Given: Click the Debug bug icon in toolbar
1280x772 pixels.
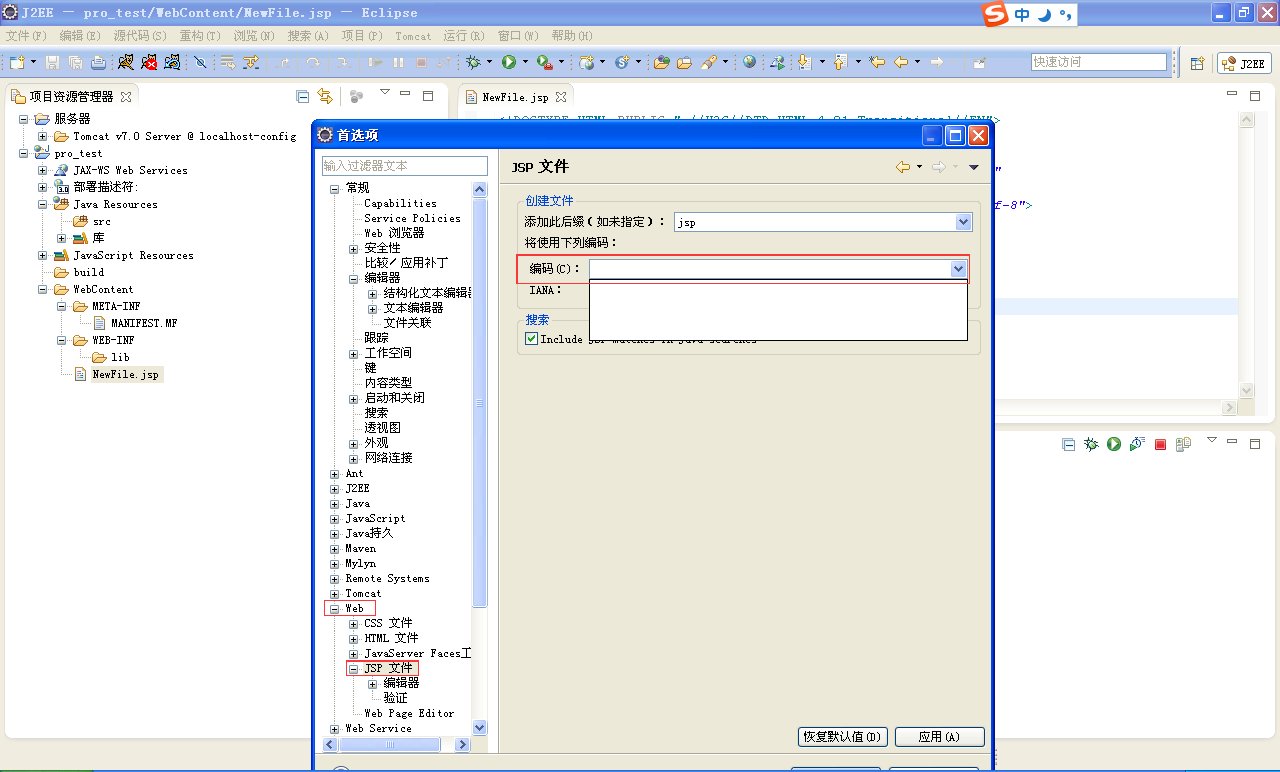Looking at the screenshot, I should tap(473, 62).
